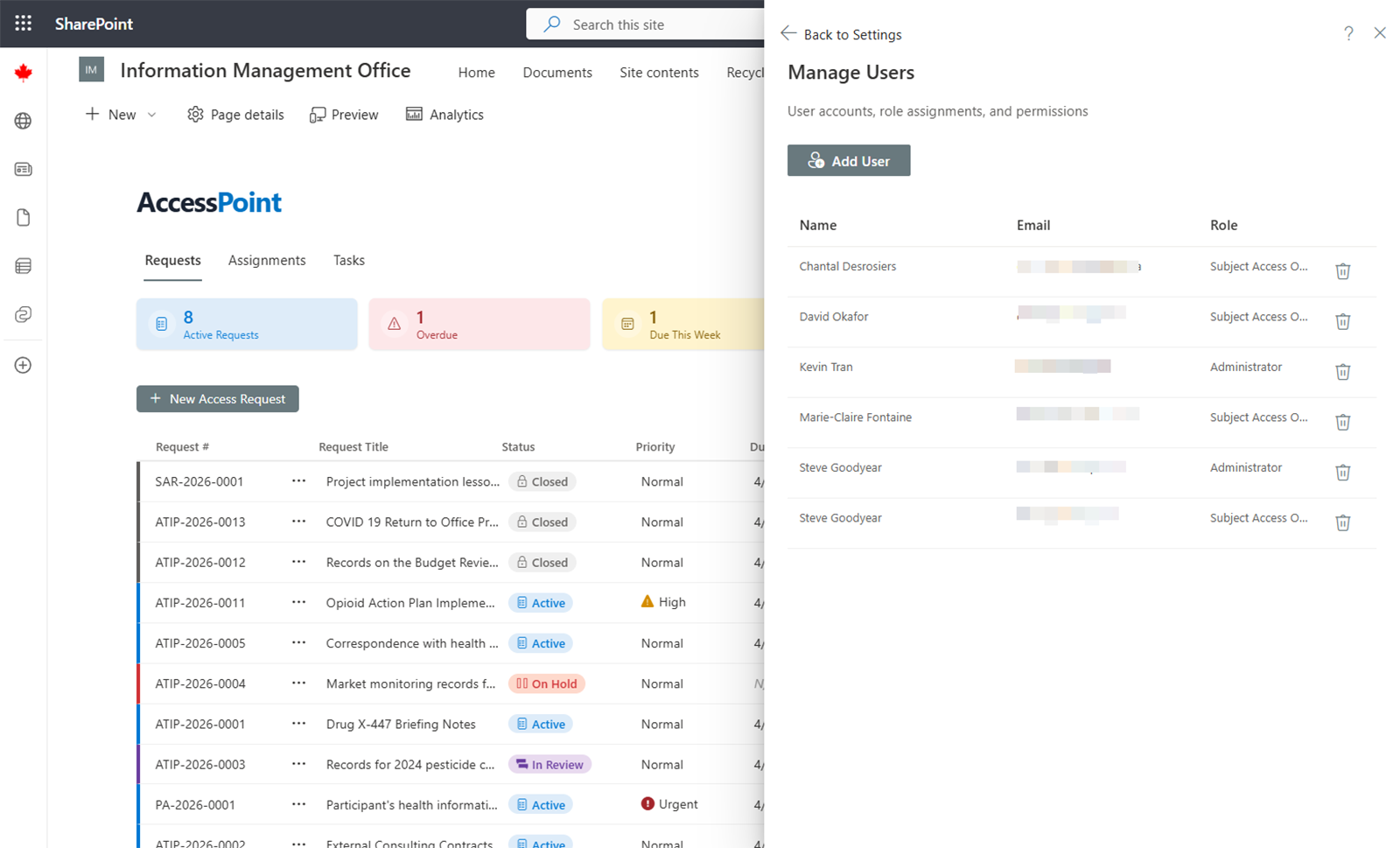Screen dimensions: 1400x848
Task: Click the Add User button
Action: tap(848, 160)
